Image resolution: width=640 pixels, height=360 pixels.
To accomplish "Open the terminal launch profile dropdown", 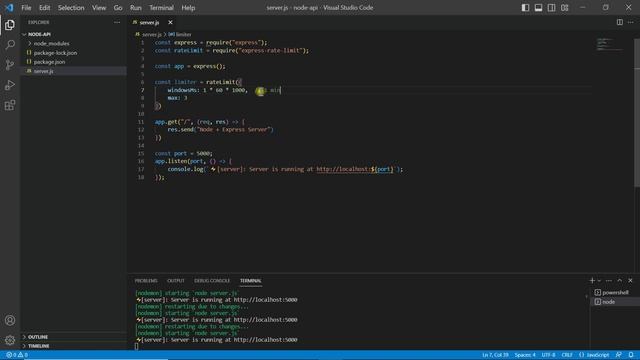I will click(599, 280).
